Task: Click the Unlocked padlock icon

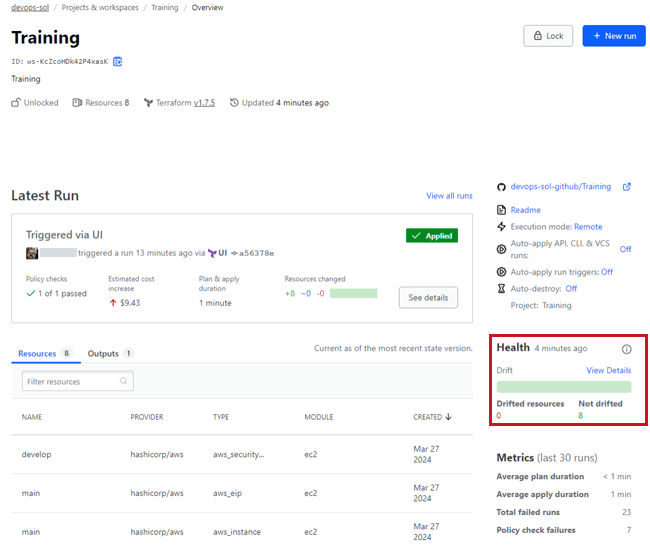Action: pyautogui.click(x=16, y=102)
